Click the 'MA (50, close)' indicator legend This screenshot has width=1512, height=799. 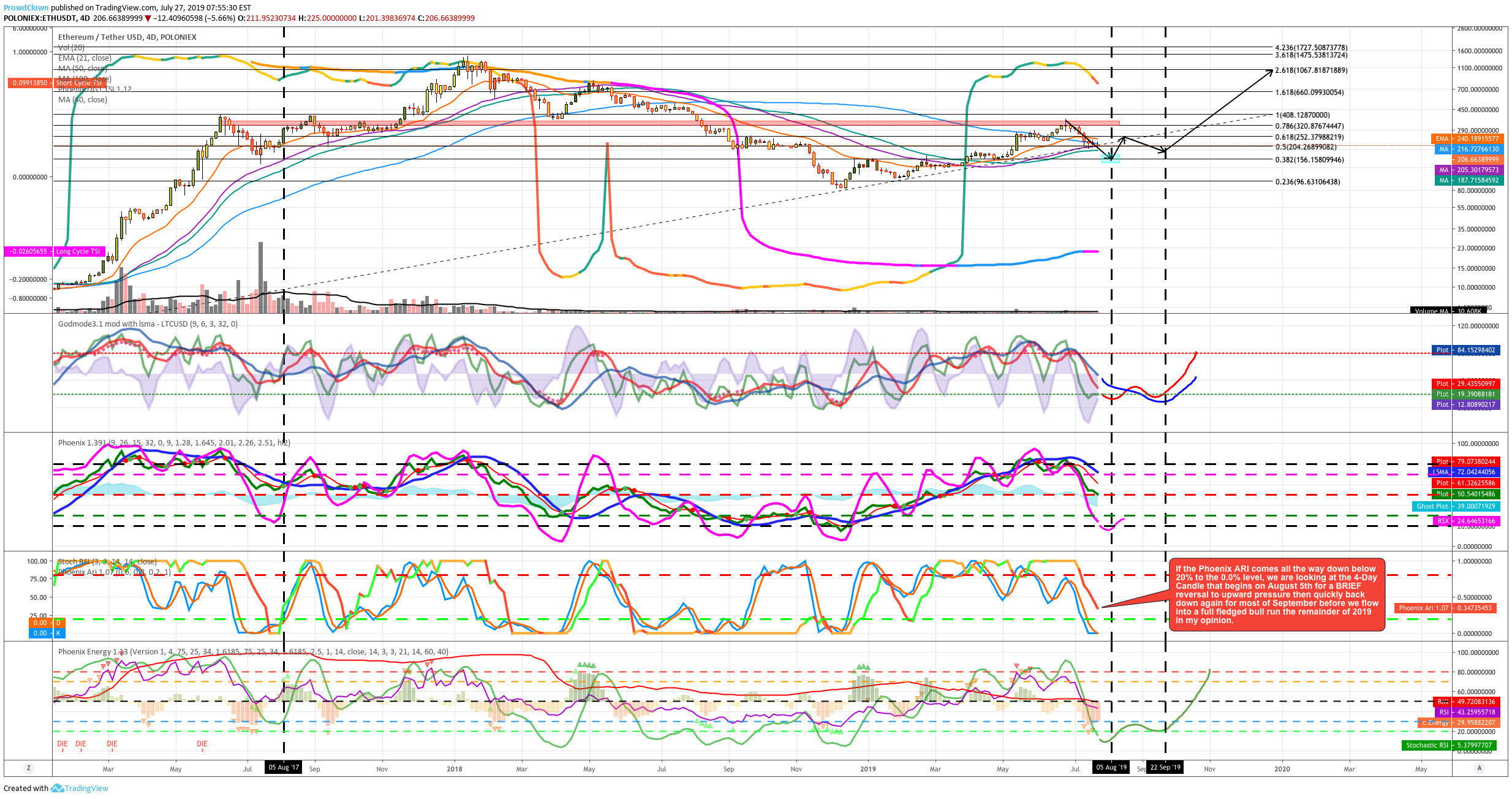point(83,69)
